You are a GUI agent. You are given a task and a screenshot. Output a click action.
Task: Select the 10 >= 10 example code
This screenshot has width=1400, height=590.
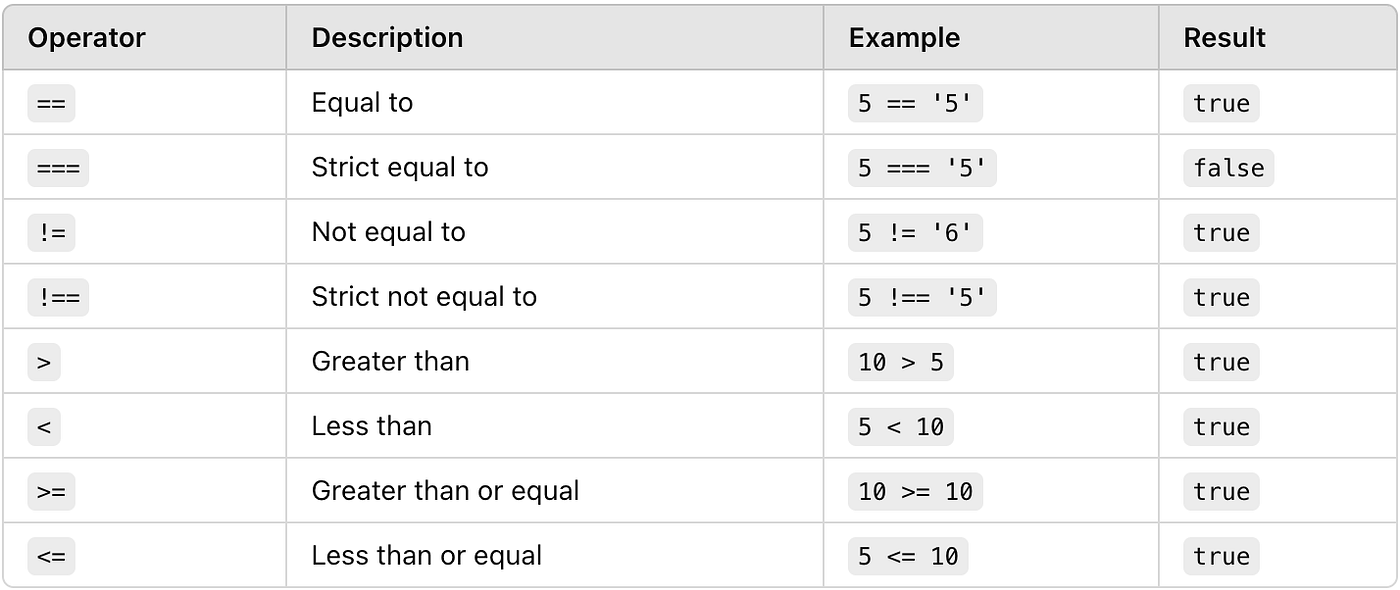click(x=915, y=491)
